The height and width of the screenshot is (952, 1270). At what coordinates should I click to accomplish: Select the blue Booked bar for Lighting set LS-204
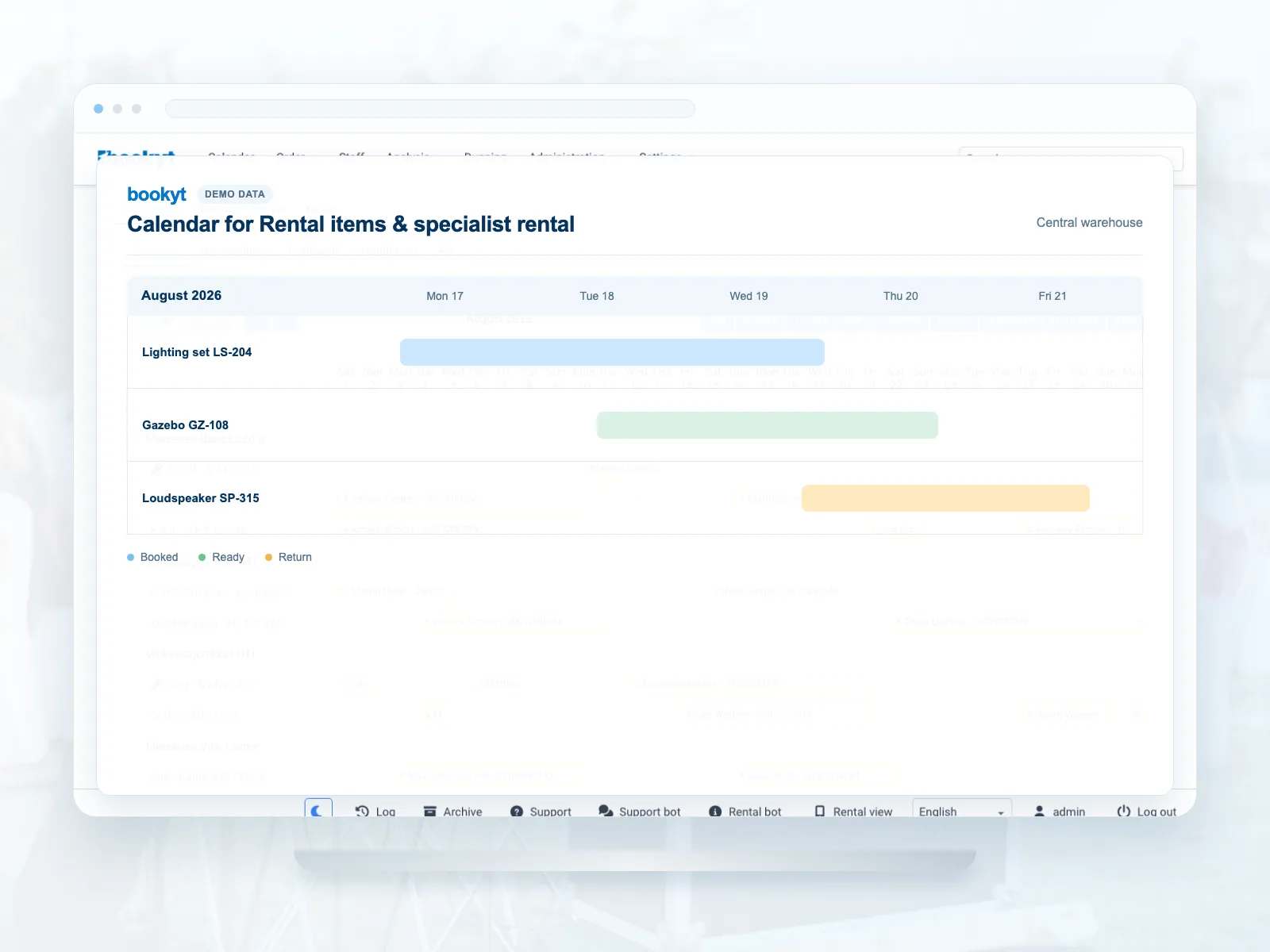pyautogui.click(x=612, y=352)
